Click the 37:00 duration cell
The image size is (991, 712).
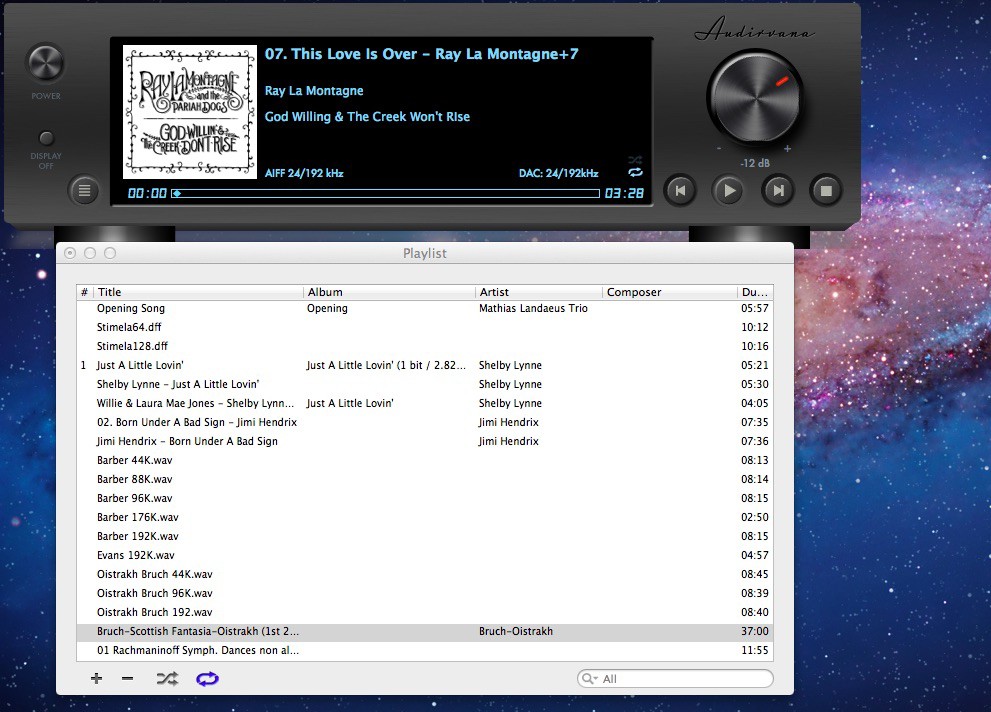pyautogui.click(x=755, y=631)
